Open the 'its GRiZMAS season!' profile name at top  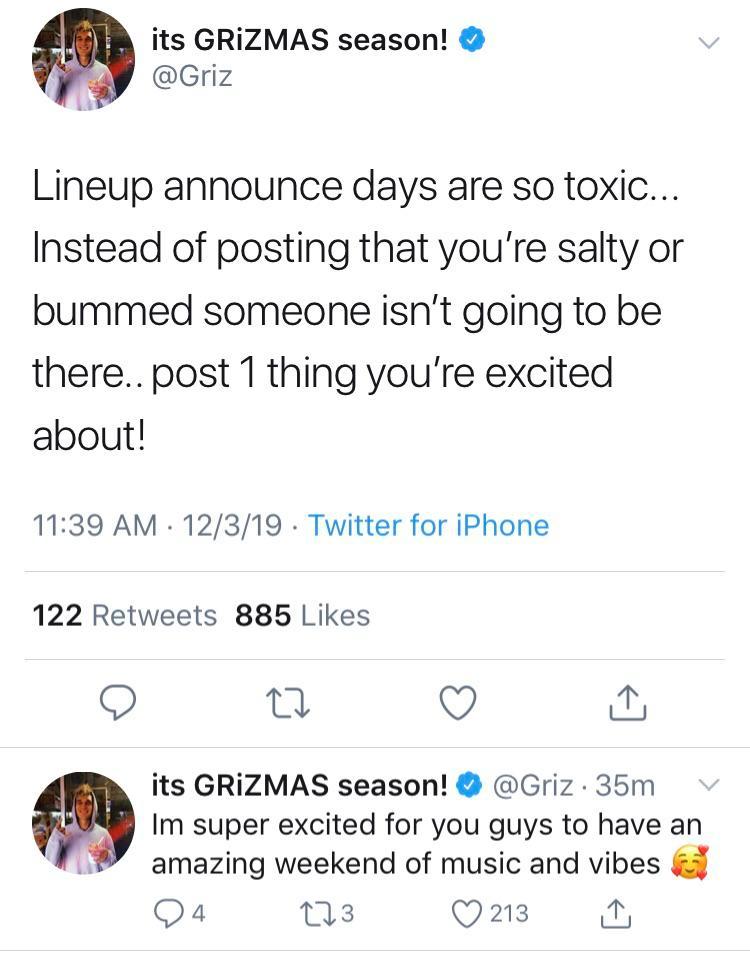tap(300, 40)
